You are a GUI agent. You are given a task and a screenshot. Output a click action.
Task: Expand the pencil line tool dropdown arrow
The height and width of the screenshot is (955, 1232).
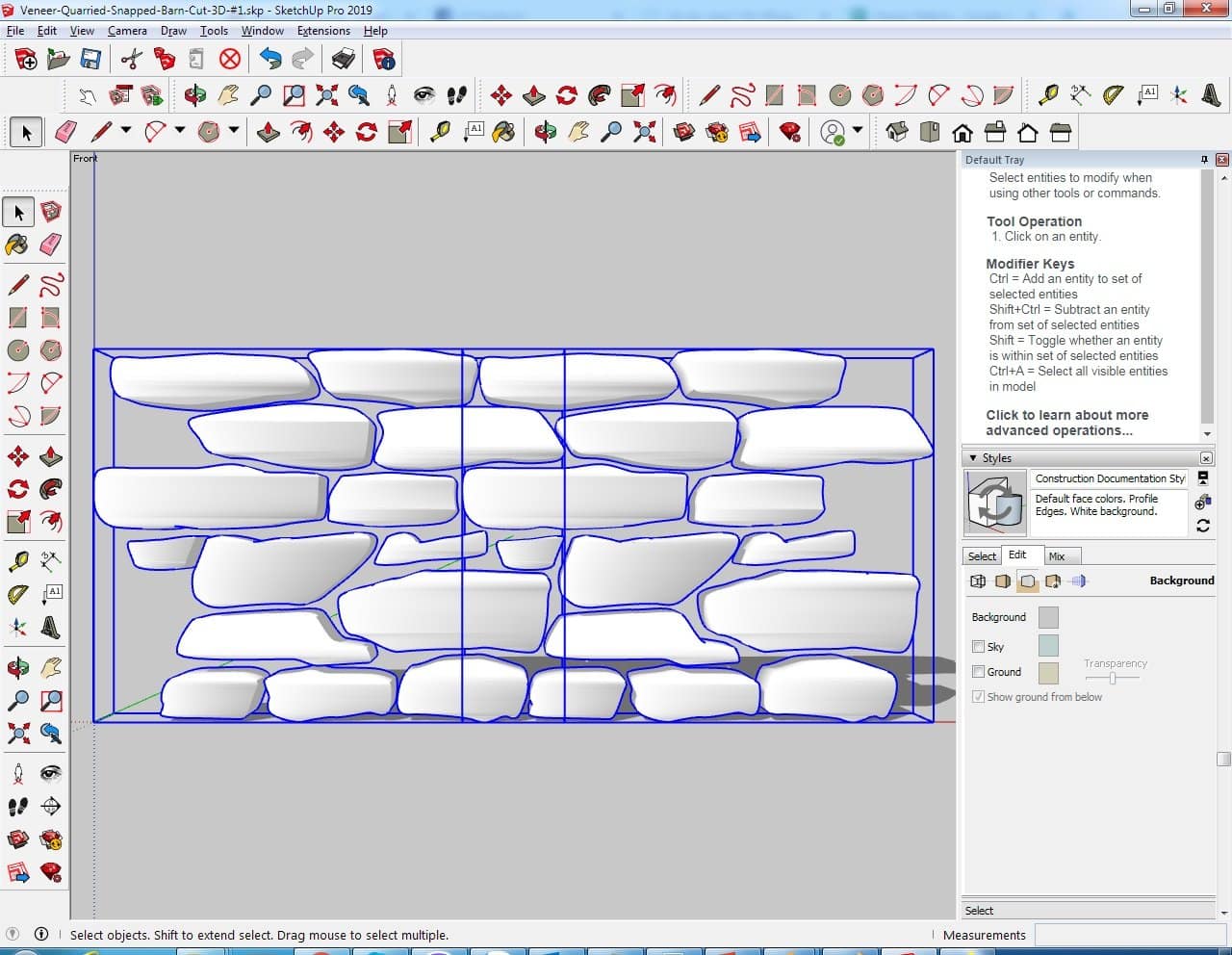[125, 131]
